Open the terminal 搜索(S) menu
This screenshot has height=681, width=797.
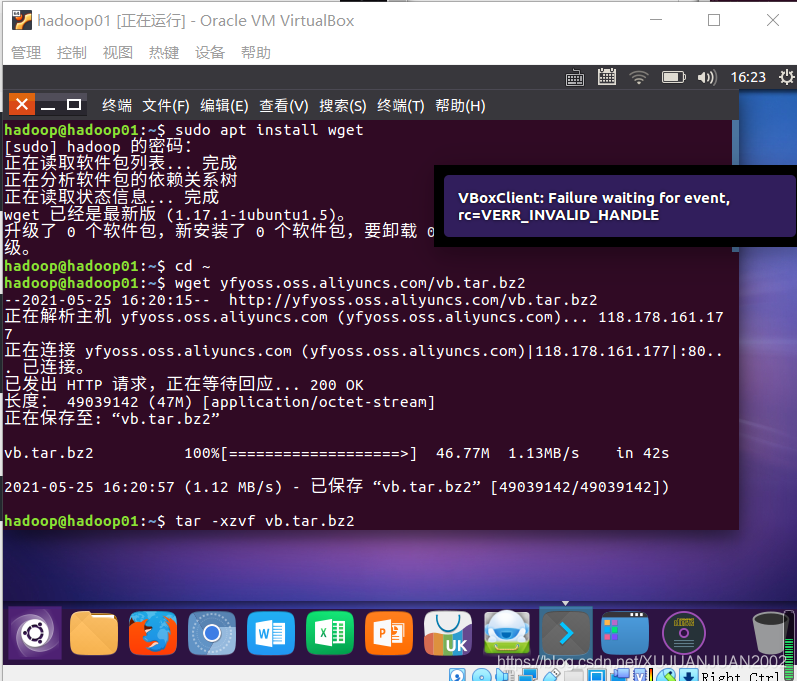(343, 106)
